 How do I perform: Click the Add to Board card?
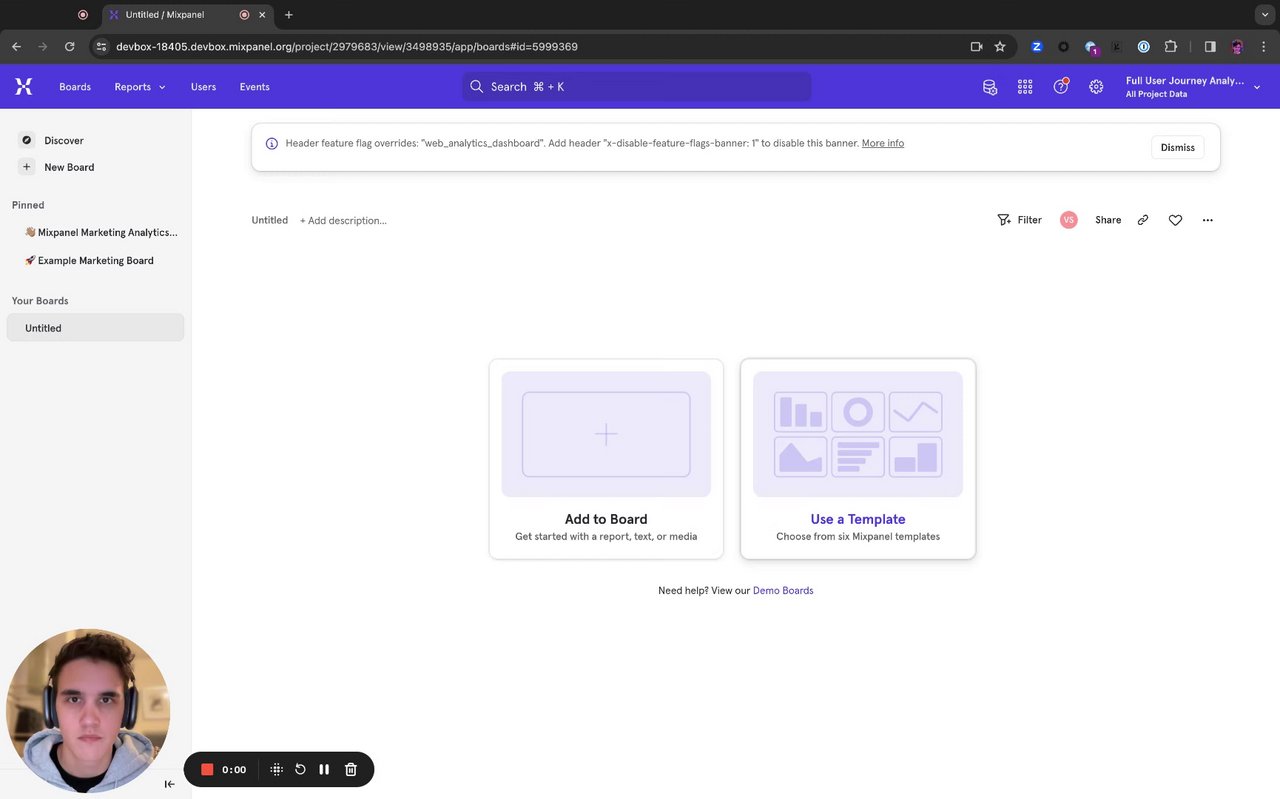pyautogui.click(x=606, y=459)
